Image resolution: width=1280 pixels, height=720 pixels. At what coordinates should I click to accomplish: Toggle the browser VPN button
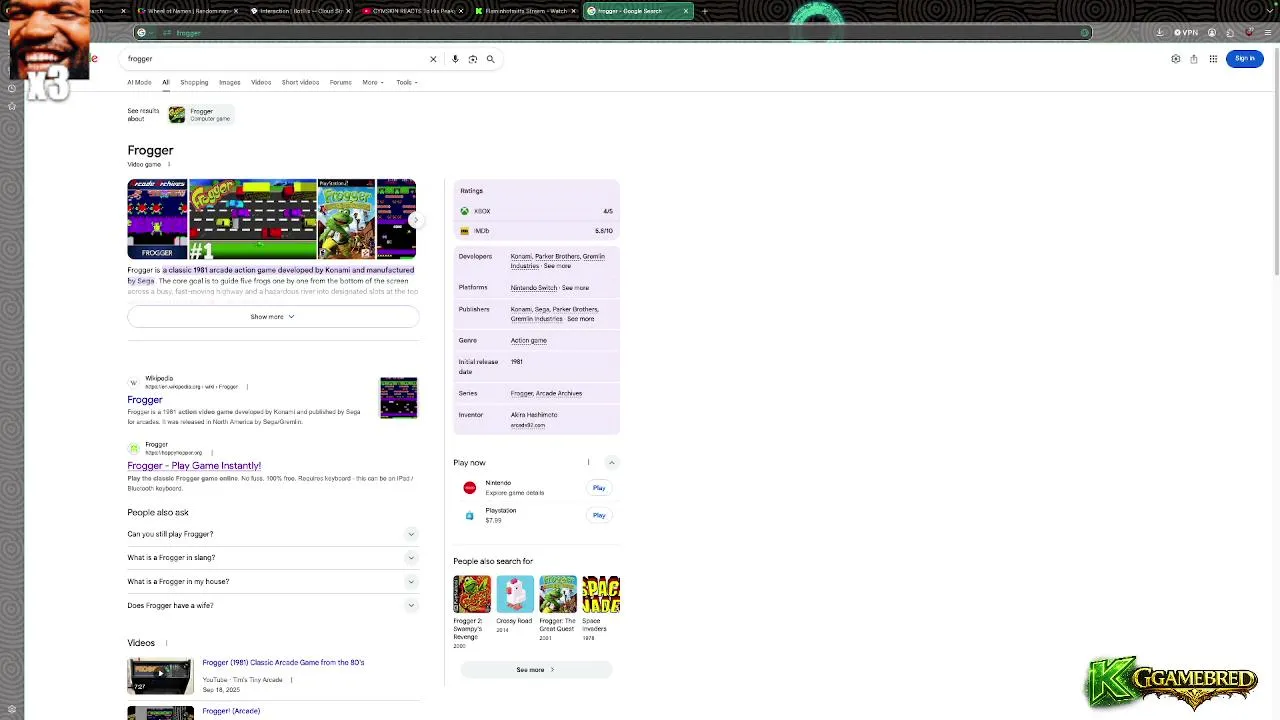(1186, 33)
